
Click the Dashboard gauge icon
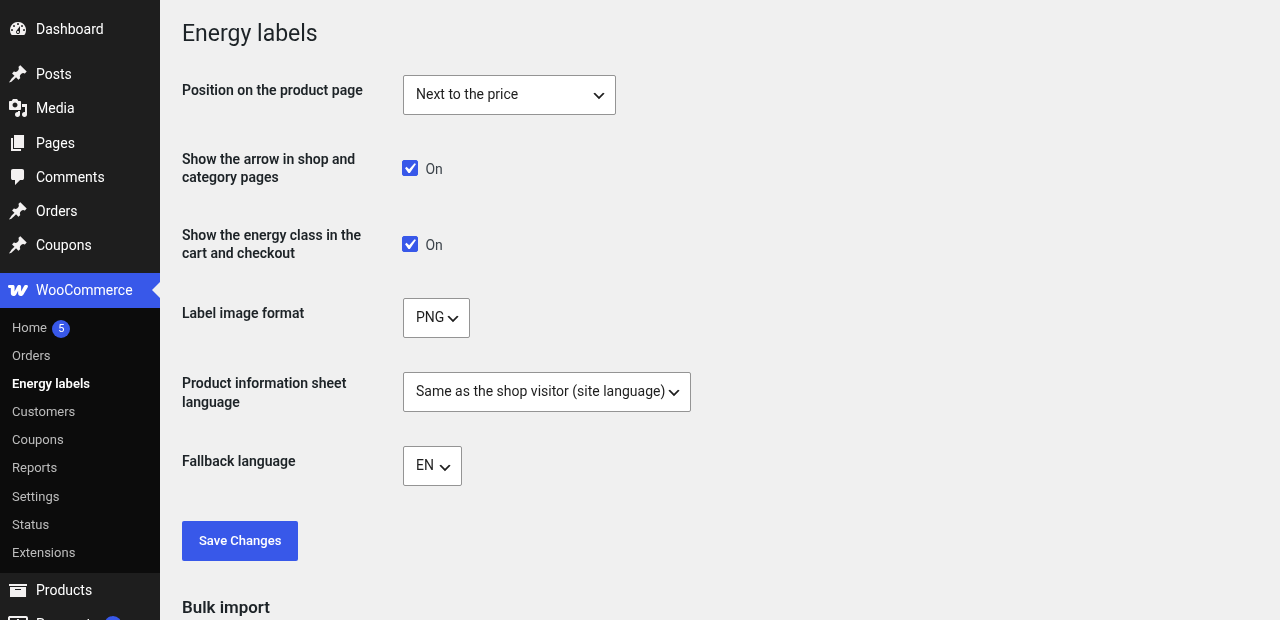pos(18,29)
